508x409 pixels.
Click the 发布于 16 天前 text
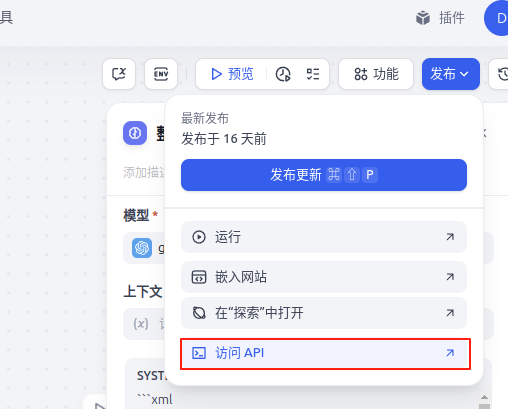pos(224,139)
